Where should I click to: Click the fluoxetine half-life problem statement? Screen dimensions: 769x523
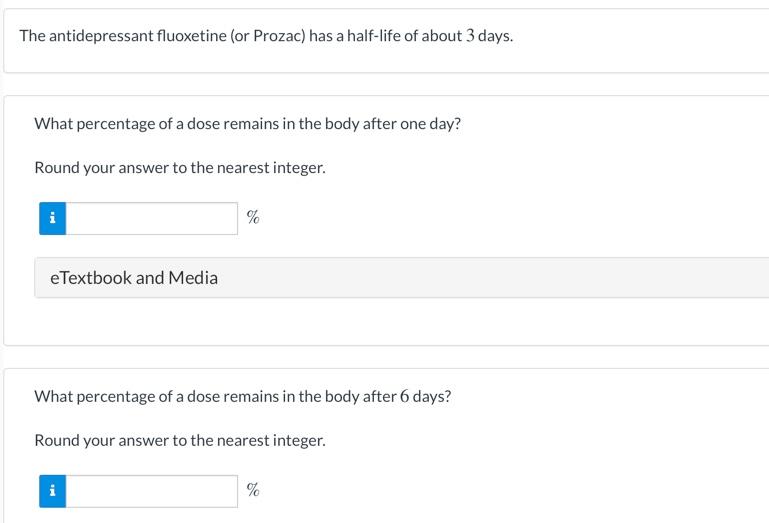pos(266,36)
